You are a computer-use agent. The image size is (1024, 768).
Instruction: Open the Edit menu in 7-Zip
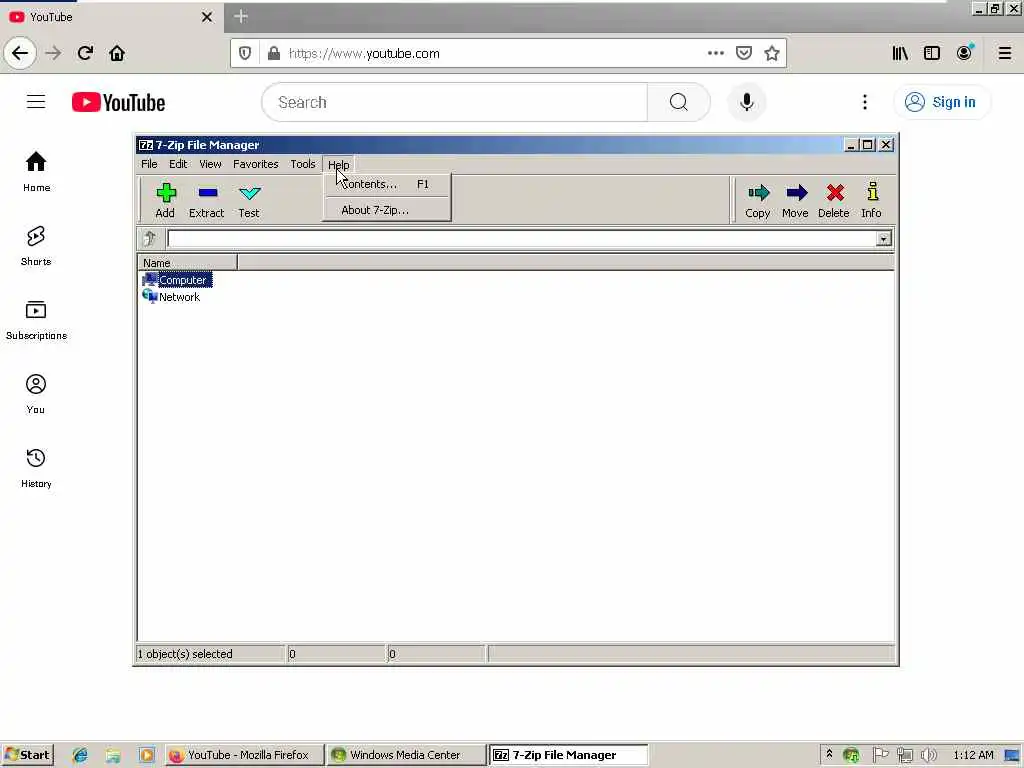coord(178,164)
